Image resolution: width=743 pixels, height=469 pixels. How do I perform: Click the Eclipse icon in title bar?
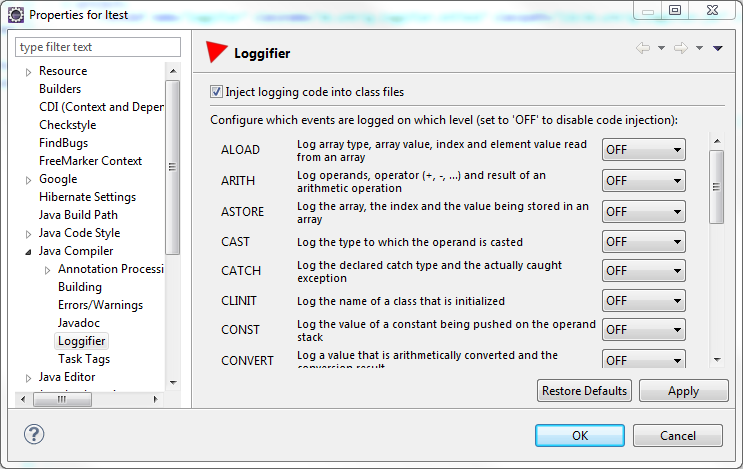click(16, 15)
